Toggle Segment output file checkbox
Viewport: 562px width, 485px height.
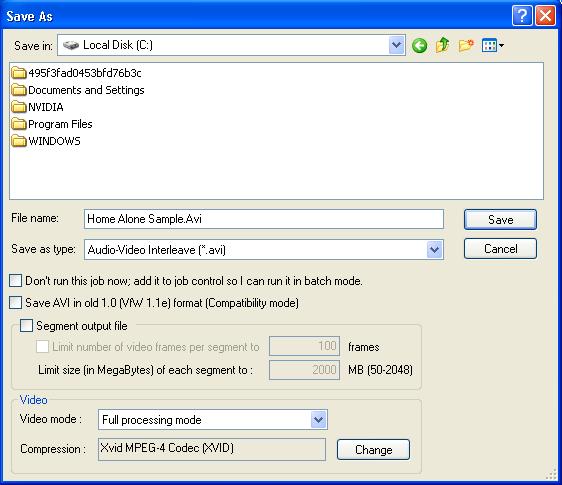pos(26,325)
